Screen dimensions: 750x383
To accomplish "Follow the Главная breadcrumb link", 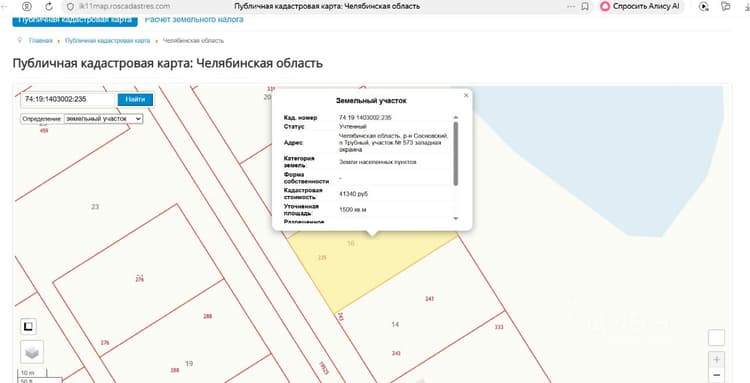I will pyautogui.click(x=41, y=41).
